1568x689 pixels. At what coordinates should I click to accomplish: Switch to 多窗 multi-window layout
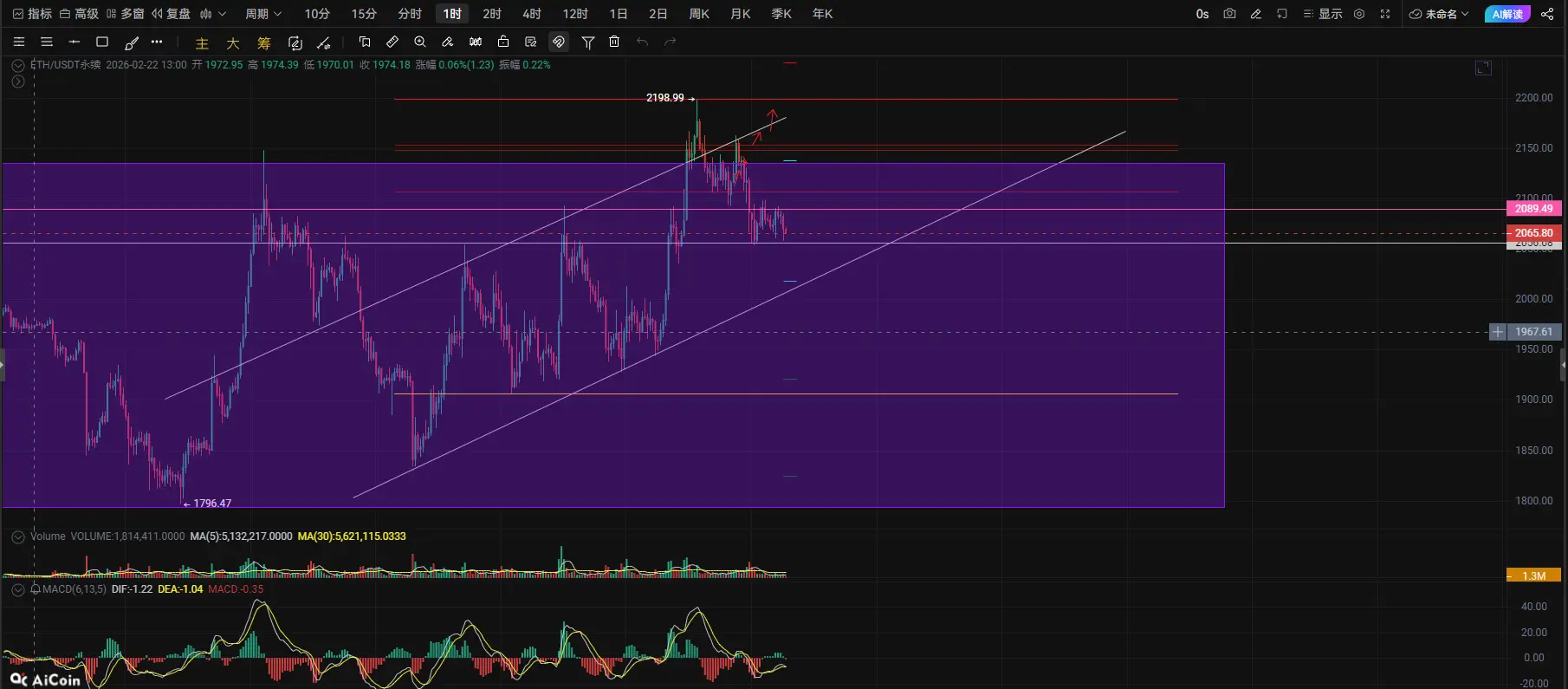[x=125, y=14]
